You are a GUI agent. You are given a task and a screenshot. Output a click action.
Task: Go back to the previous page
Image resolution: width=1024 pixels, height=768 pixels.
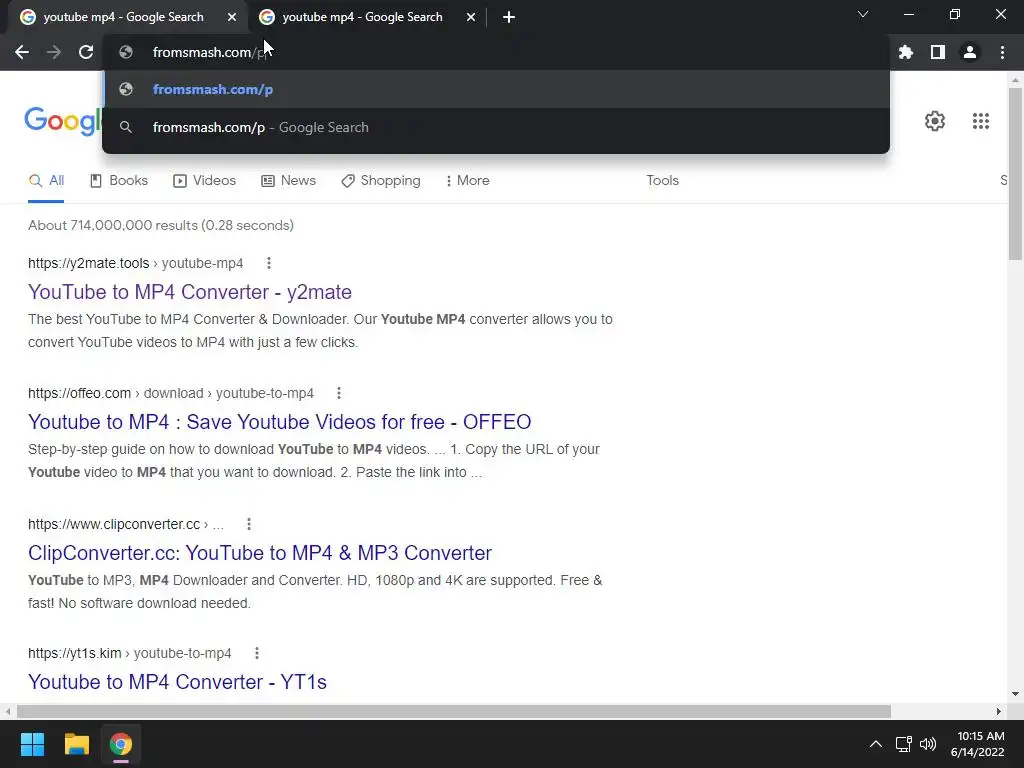22,52
